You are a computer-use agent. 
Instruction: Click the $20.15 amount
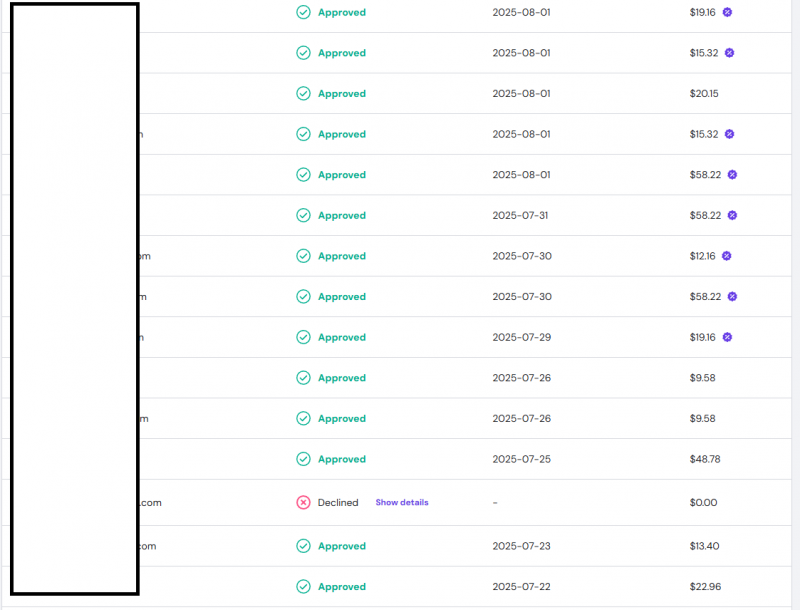coord(704,93)
